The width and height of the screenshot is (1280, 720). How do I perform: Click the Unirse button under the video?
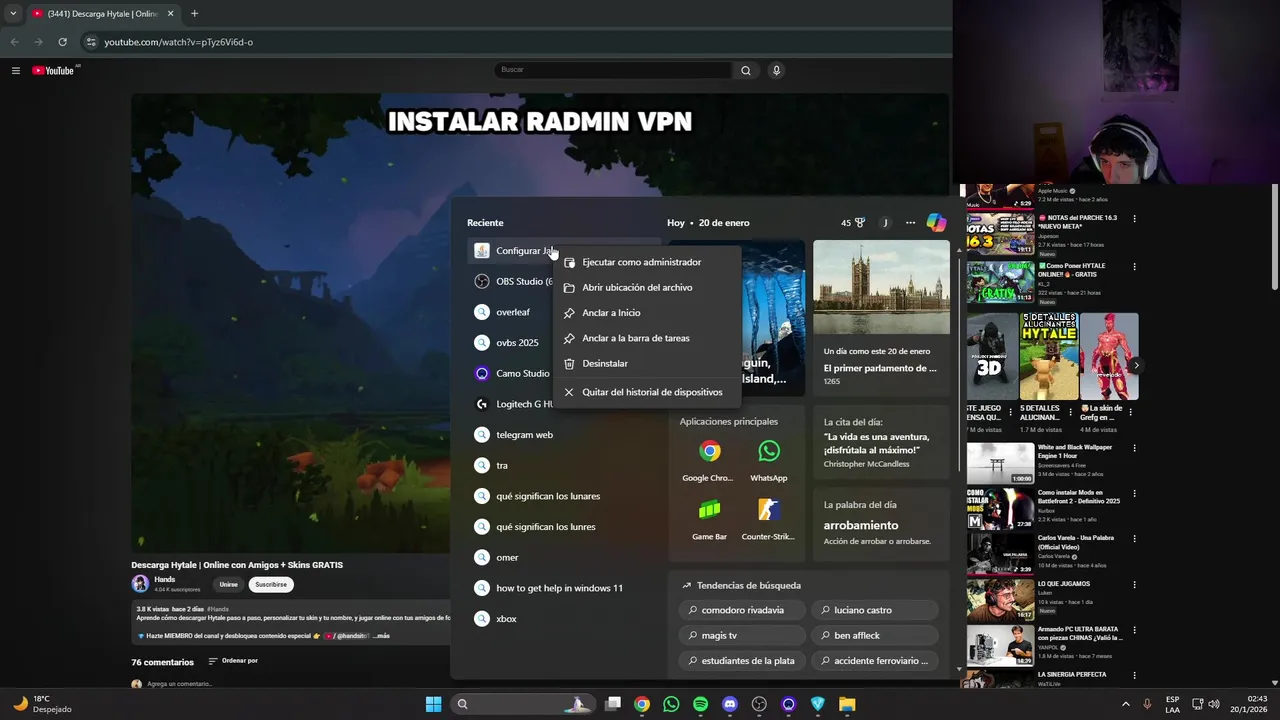[229, 584]
